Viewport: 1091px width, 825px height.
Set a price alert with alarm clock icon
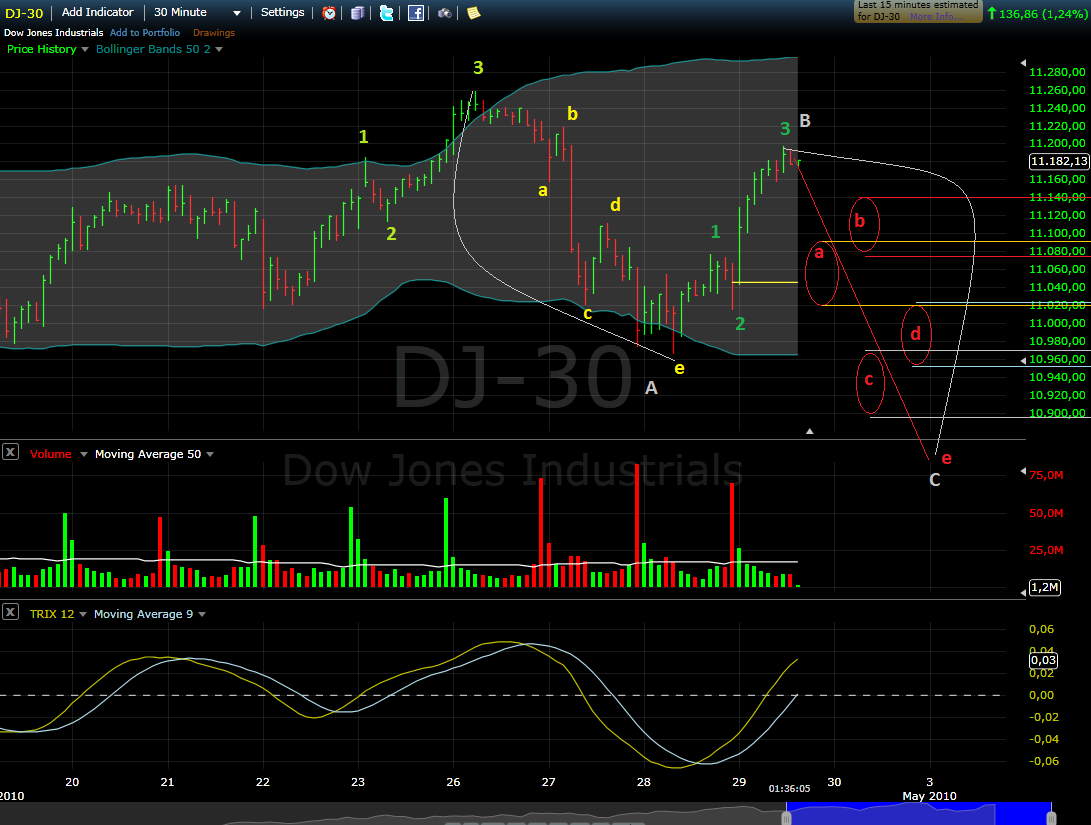click(x=329, y=13)
